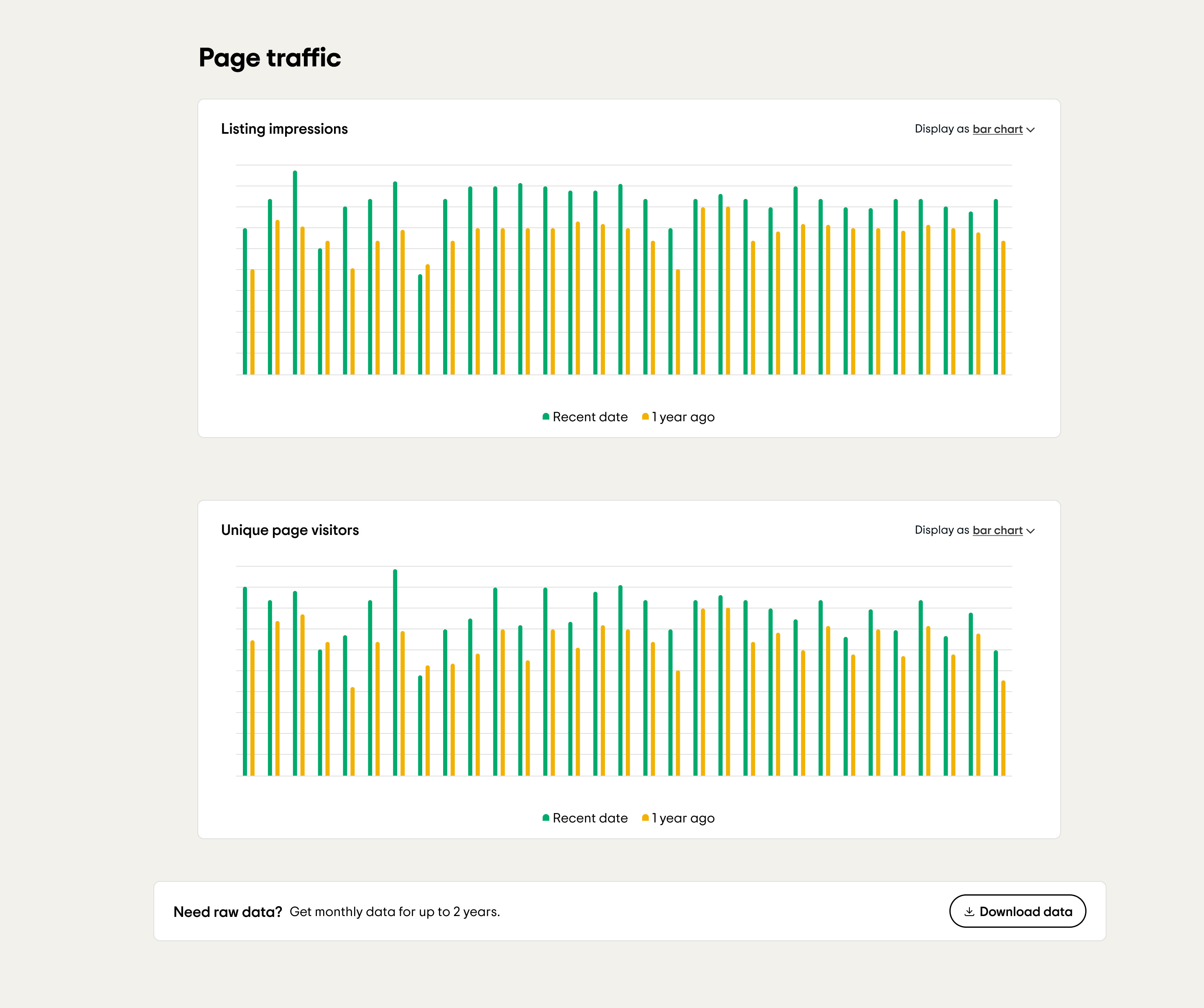
Task: Open the Display as dropdown for Unique page visitors
Action: click(x=997, y=531)
